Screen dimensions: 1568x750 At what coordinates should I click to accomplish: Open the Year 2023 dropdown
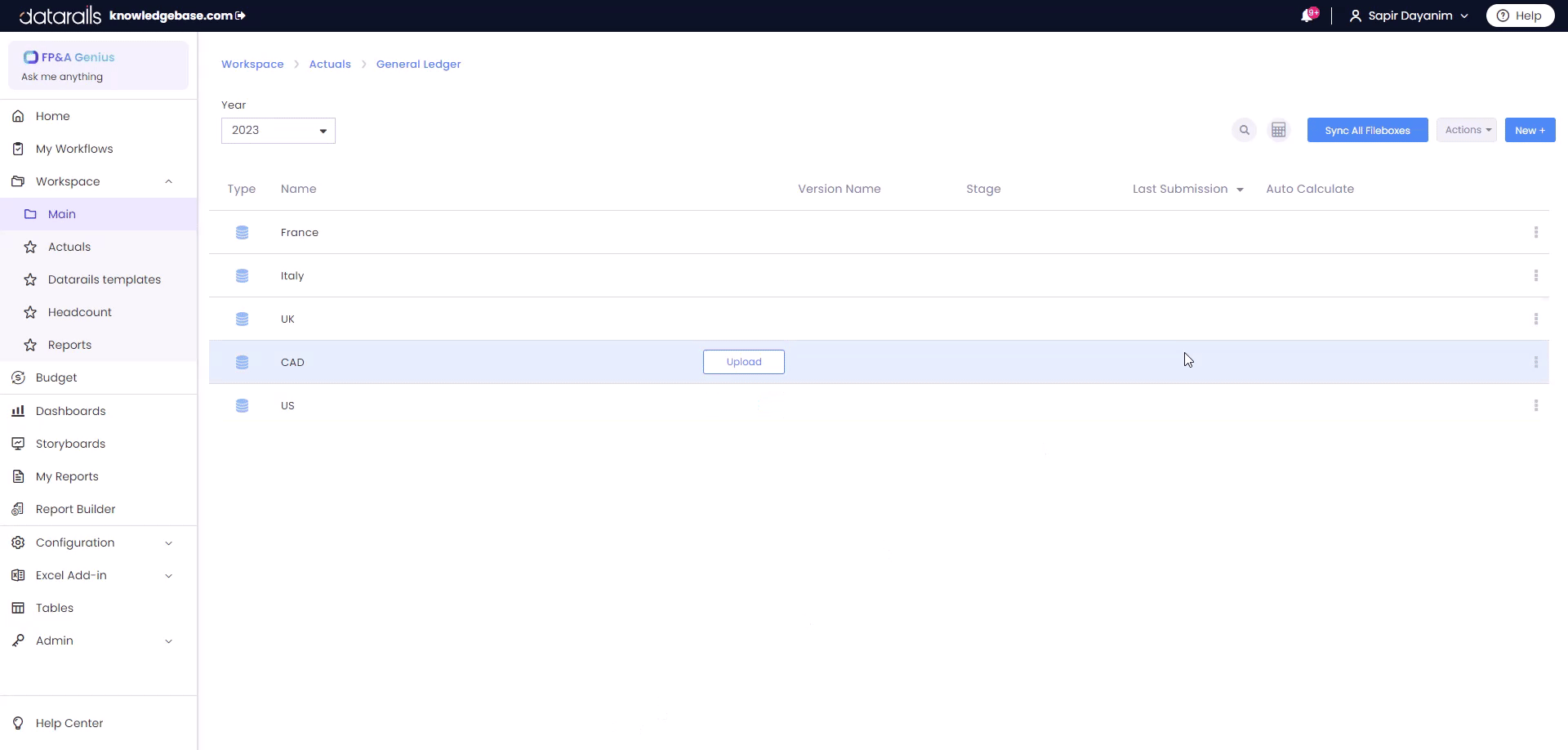click(x=278, y=130)
